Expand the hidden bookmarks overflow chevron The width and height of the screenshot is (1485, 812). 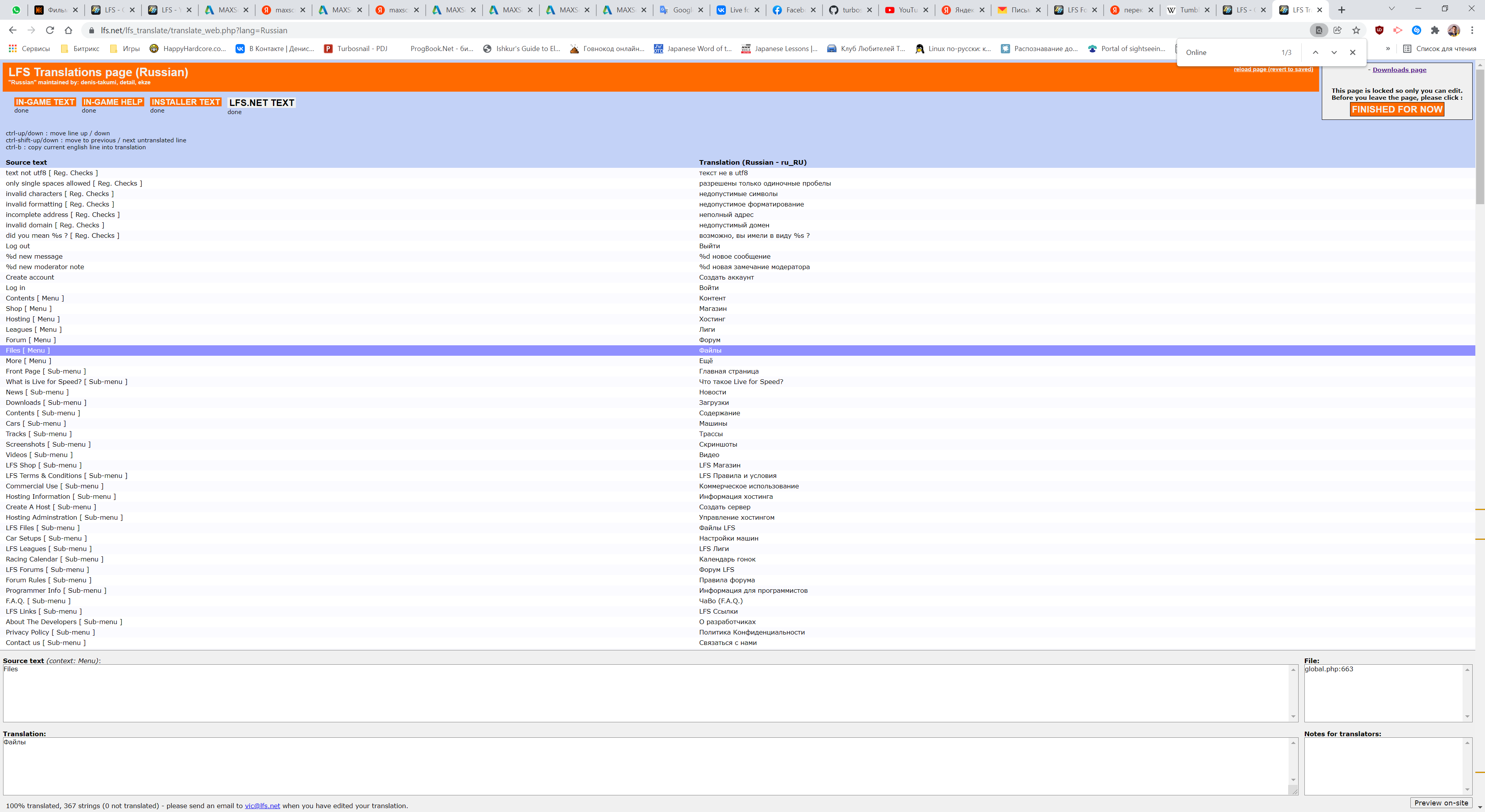[1388, 48]
